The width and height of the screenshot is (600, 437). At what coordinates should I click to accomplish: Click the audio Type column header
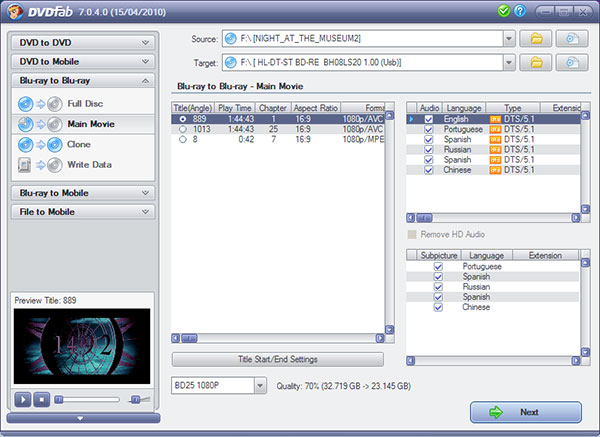513,108
